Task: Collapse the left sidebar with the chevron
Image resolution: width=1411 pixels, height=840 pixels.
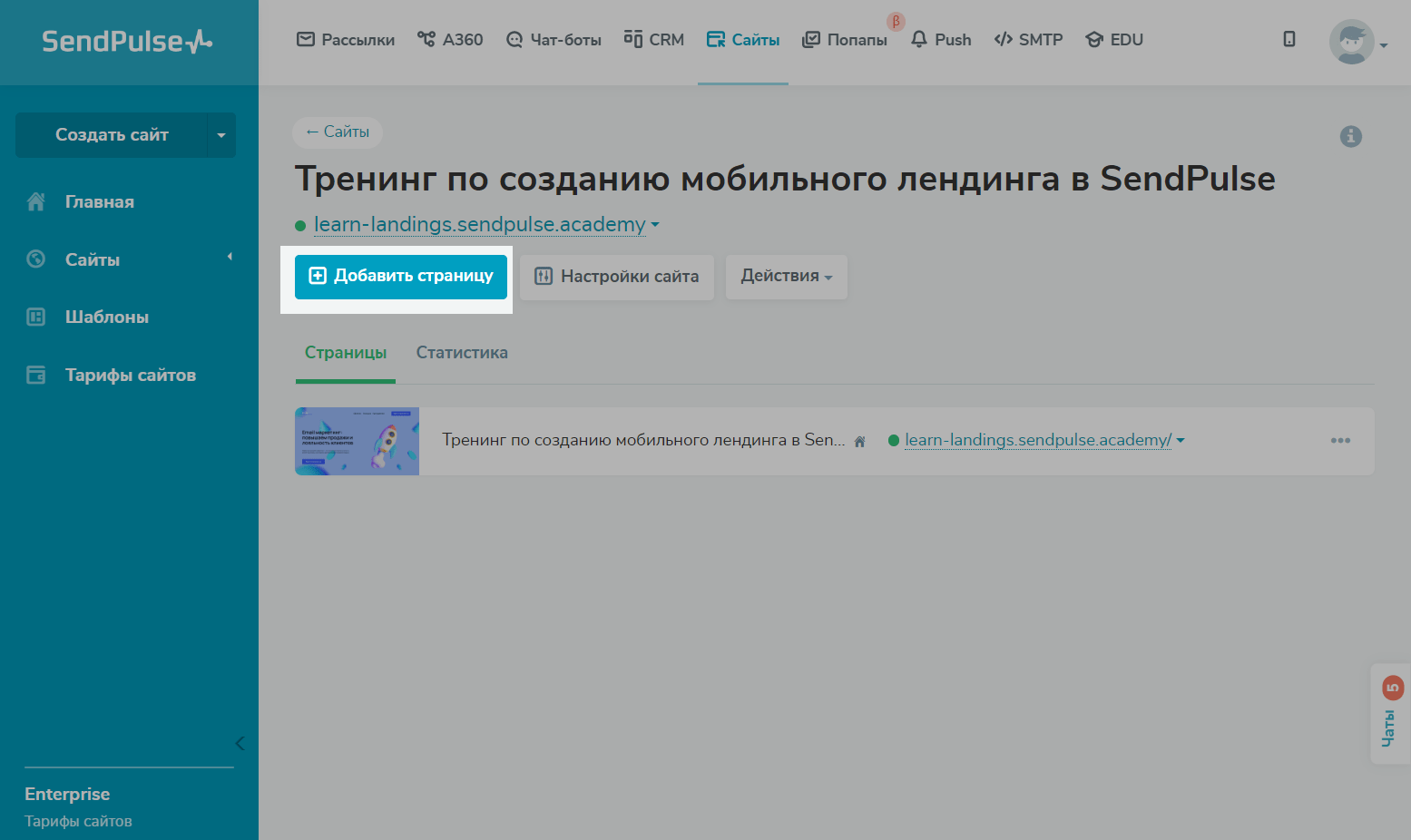Action: [x=240, y=744]
